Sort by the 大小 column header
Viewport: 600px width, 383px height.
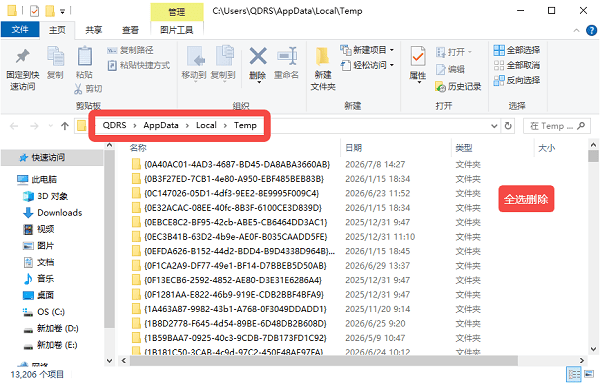tap(546, 148)
